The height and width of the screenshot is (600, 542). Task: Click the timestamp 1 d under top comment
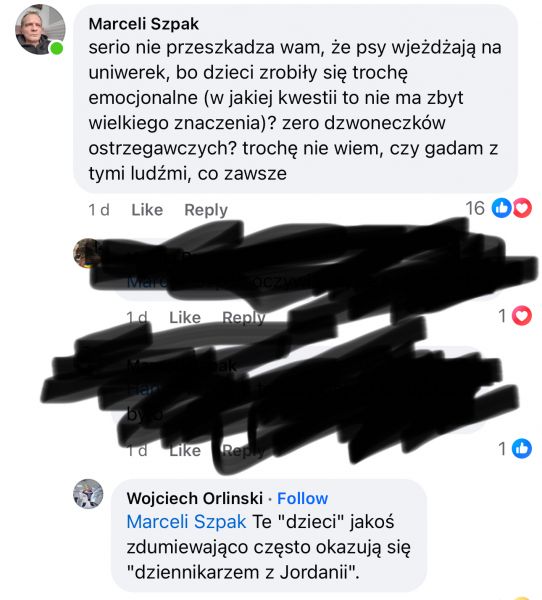click(x=99, y=210)
